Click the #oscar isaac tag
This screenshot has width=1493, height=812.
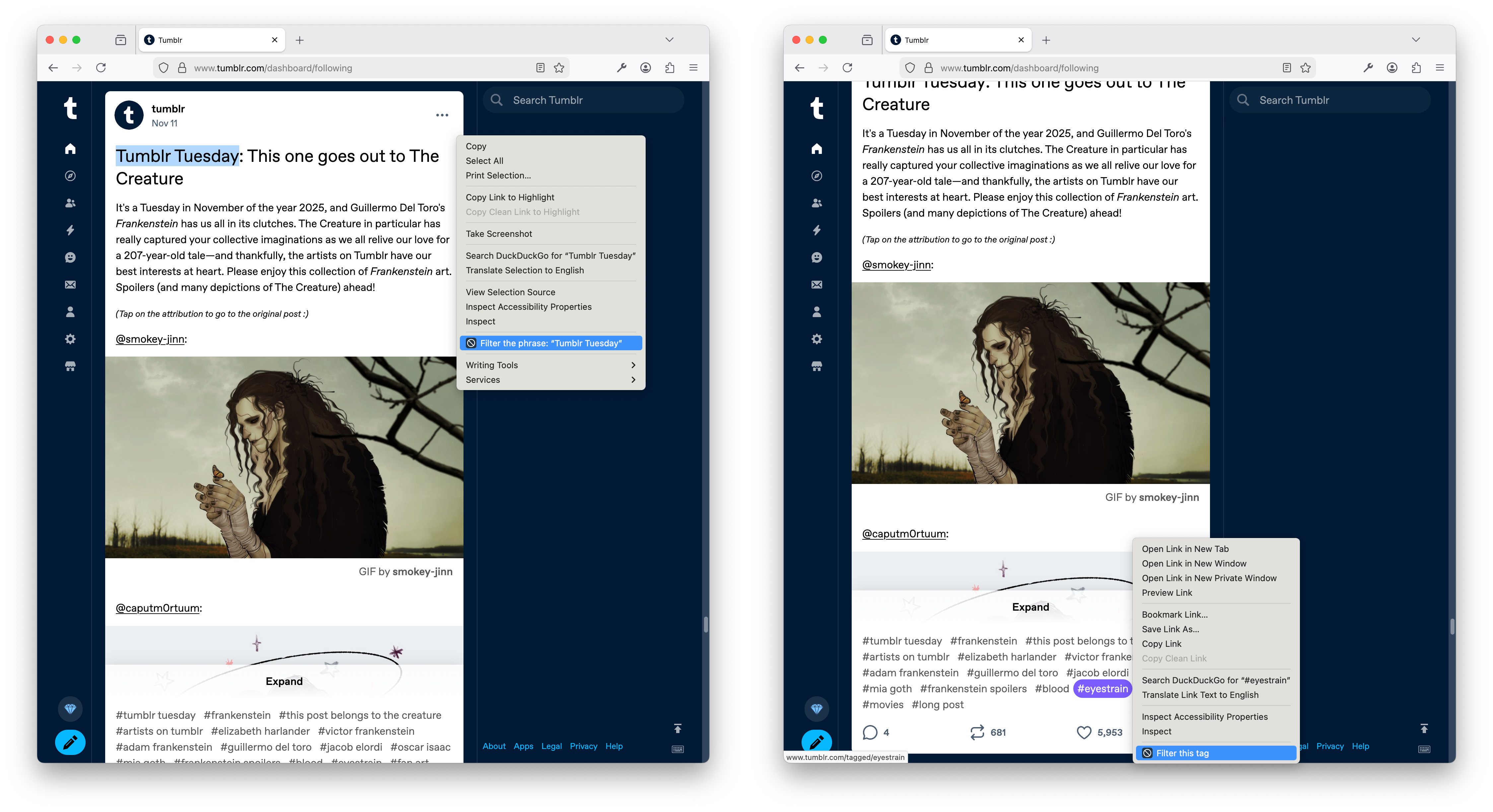pyautogui.click(x=420, y=747)
